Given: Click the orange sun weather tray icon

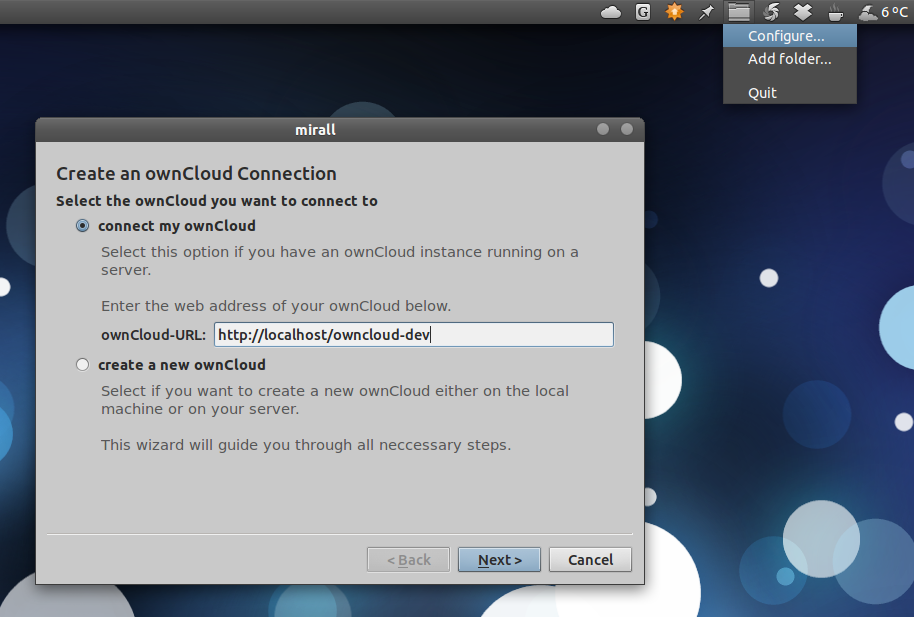Looking at the screenshot, I should pyautogui.click(x=673, y=12).
